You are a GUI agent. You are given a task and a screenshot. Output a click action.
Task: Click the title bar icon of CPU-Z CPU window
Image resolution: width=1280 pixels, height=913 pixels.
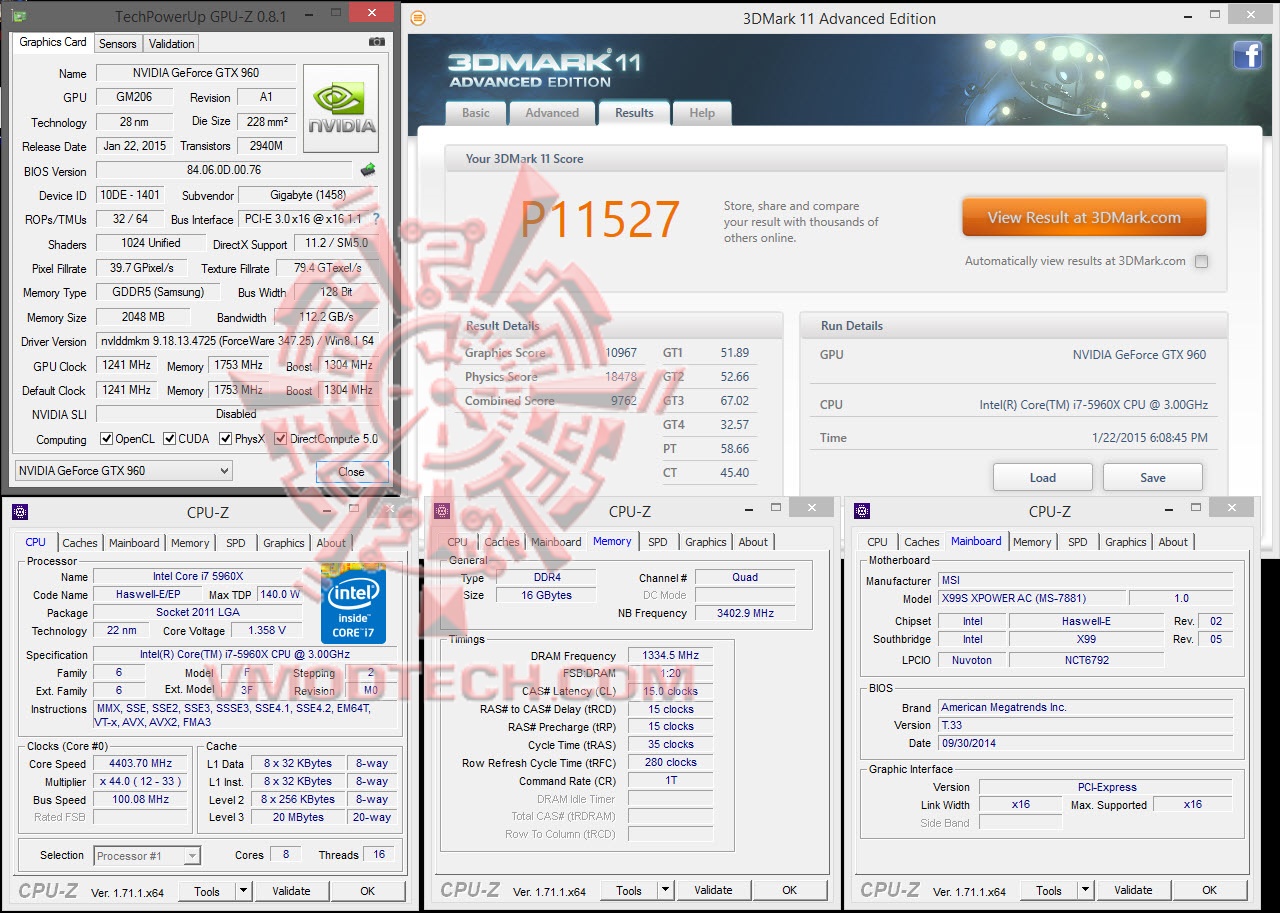[20, 512]
